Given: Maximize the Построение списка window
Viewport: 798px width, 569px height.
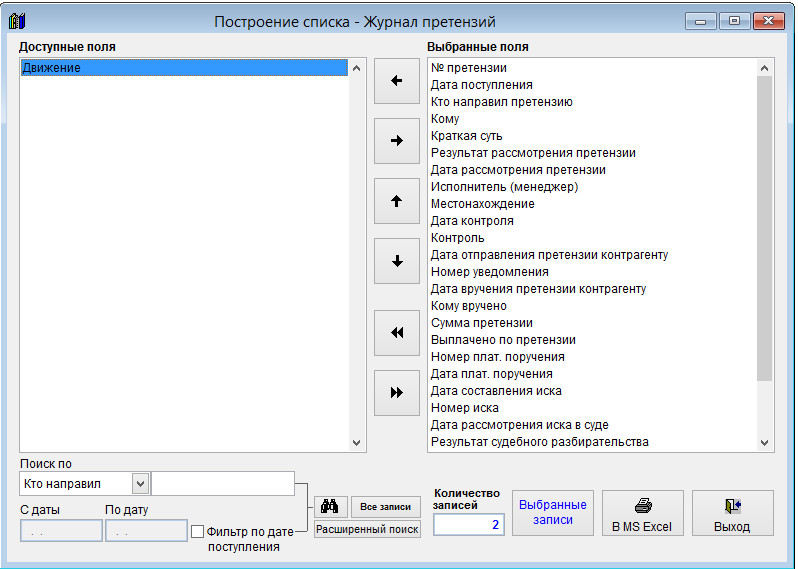Looking at the screenshot, I should pos(734,21).
